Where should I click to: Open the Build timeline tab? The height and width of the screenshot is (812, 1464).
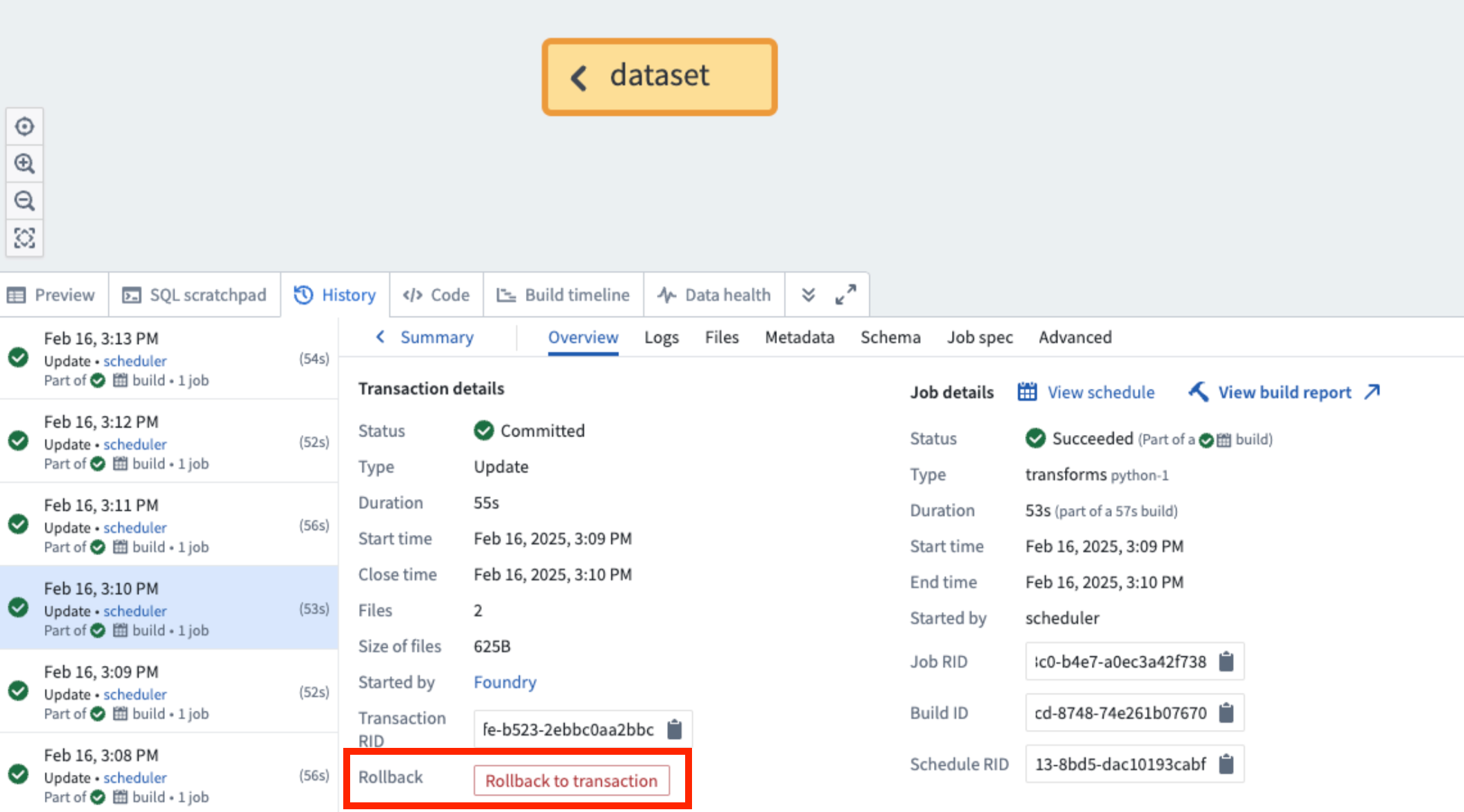click(564, 294)
